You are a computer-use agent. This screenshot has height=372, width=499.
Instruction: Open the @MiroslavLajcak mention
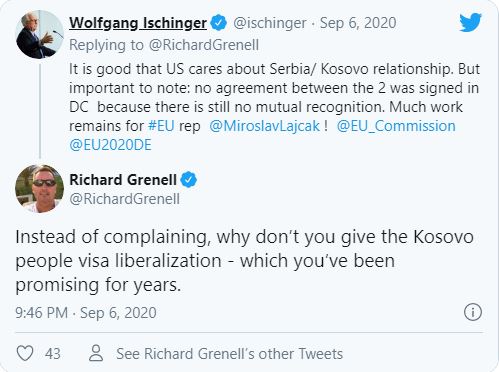[x=265, y=126]
